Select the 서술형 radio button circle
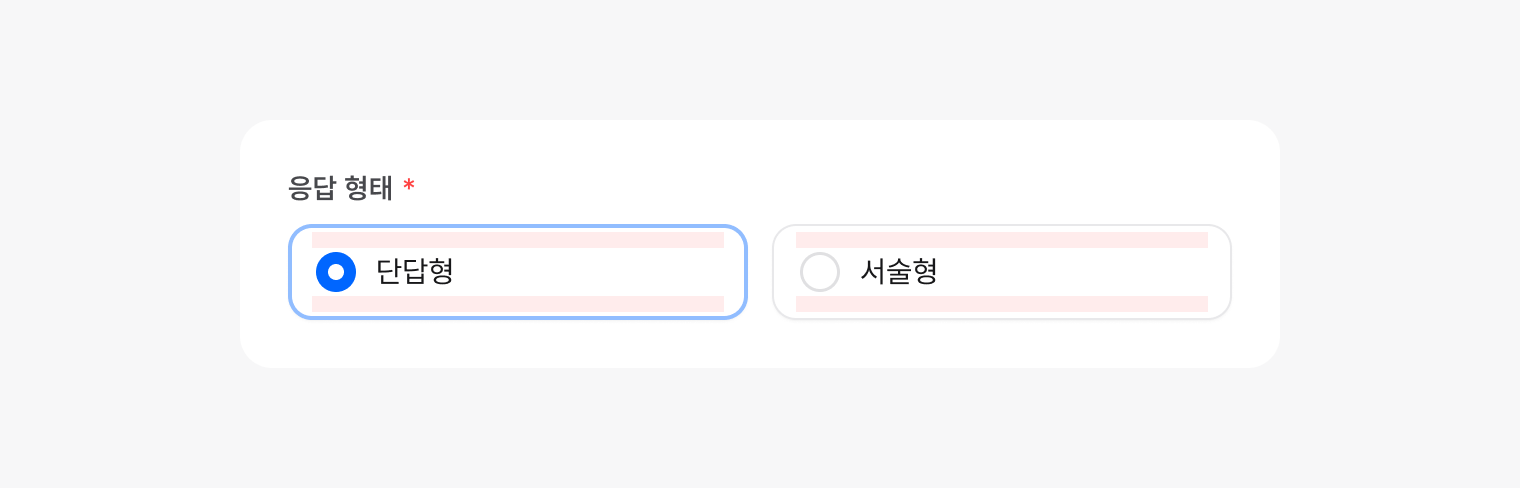Screen dimensions: 1520x488 [x=820, y=272]
